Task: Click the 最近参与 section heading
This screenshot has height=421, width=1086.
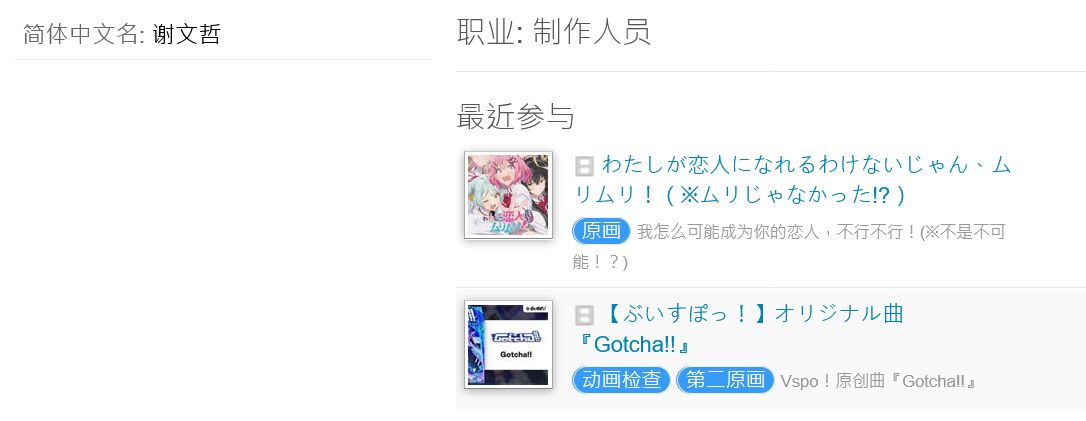Action: coord(516,116)
